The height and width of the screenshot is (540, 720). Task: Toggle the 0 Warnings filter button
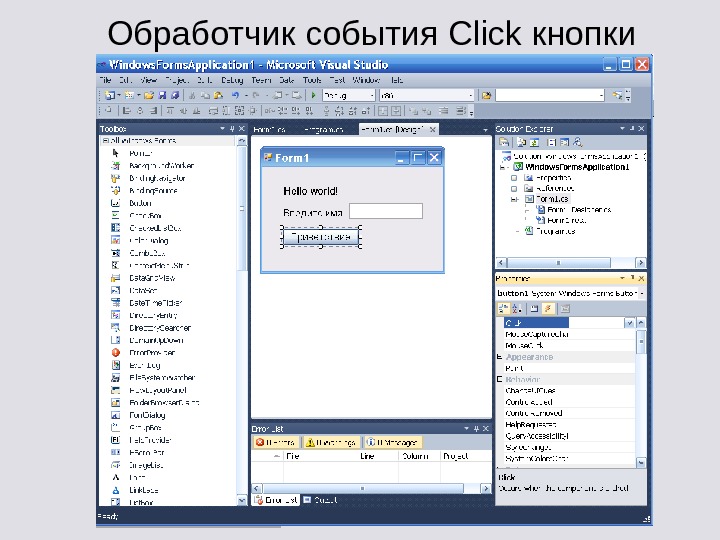(332, 442)
